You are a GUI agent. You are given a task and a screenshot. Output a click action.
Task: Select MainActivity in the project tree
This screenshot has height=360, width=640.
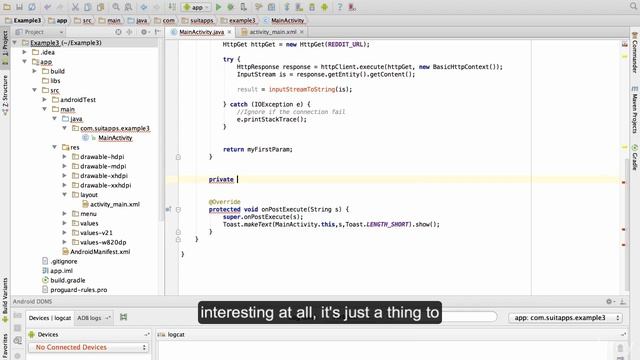pos(115,138)
